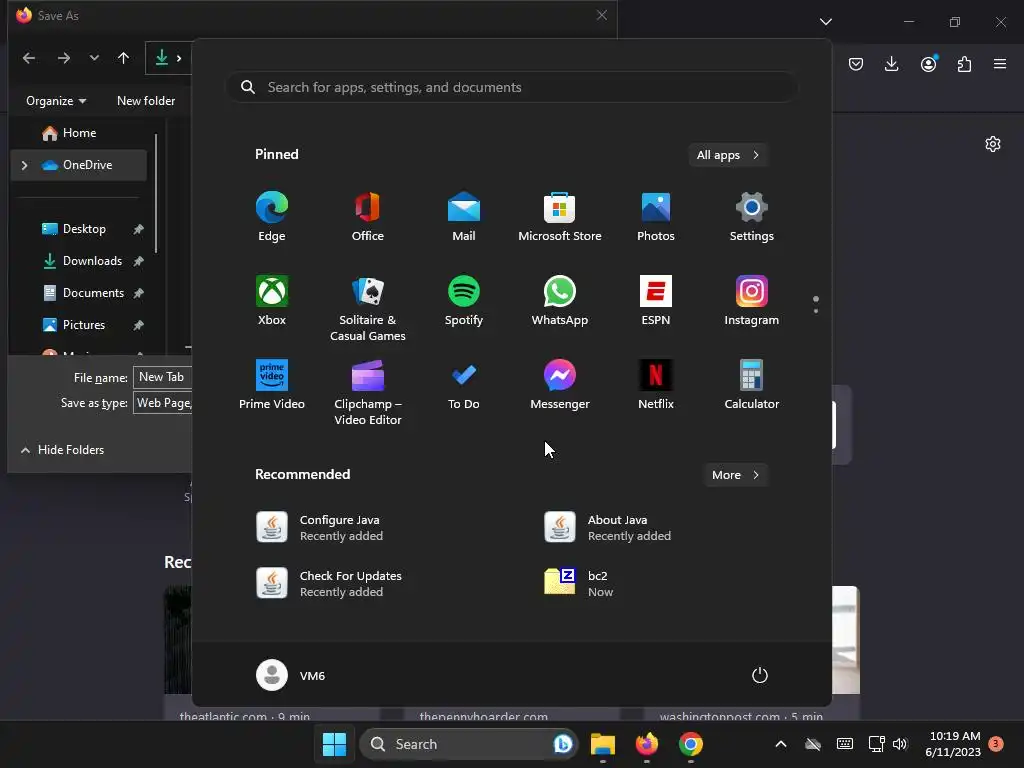Image resolution: width=1024 pixels, height=768 pixels.
Task: Open recent locations dropdown in Save As
Action: coord(94,57)
